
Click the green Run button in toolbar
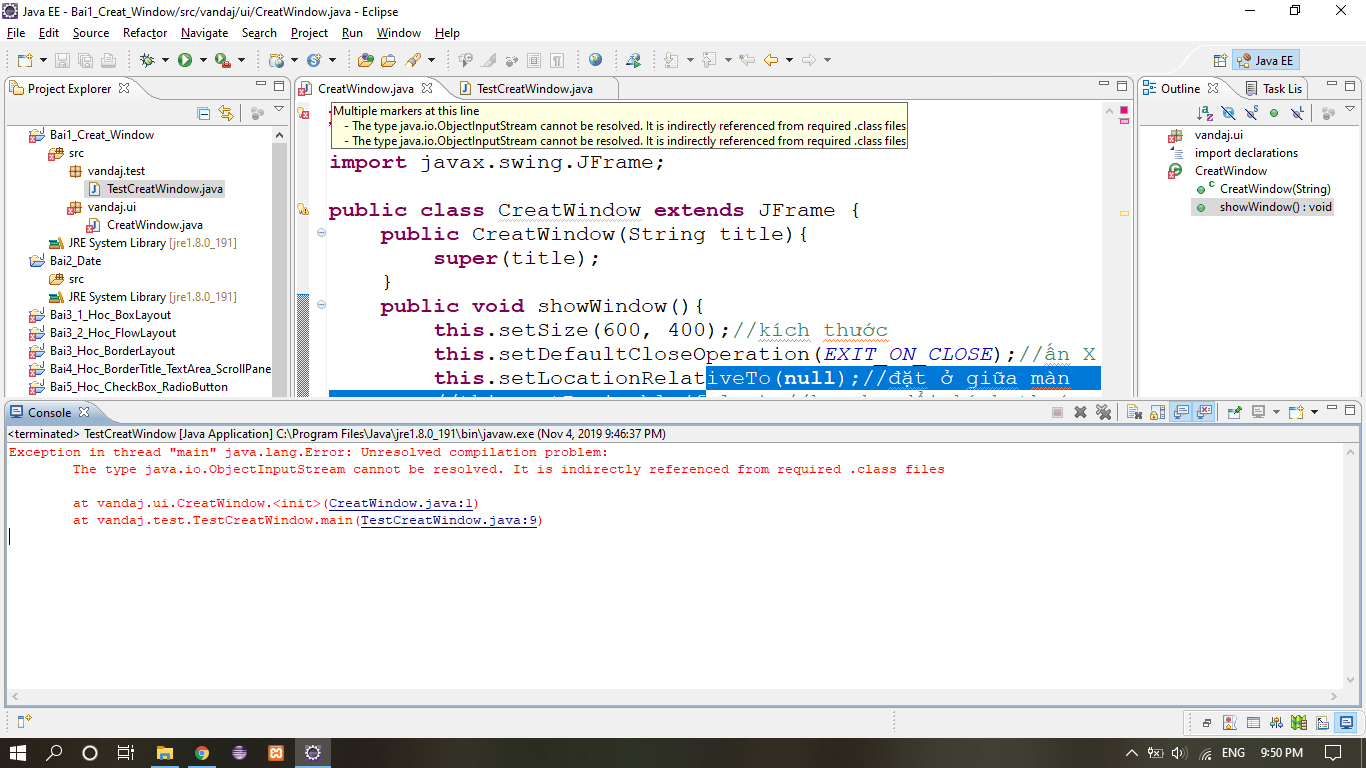(x=185, y=60)
